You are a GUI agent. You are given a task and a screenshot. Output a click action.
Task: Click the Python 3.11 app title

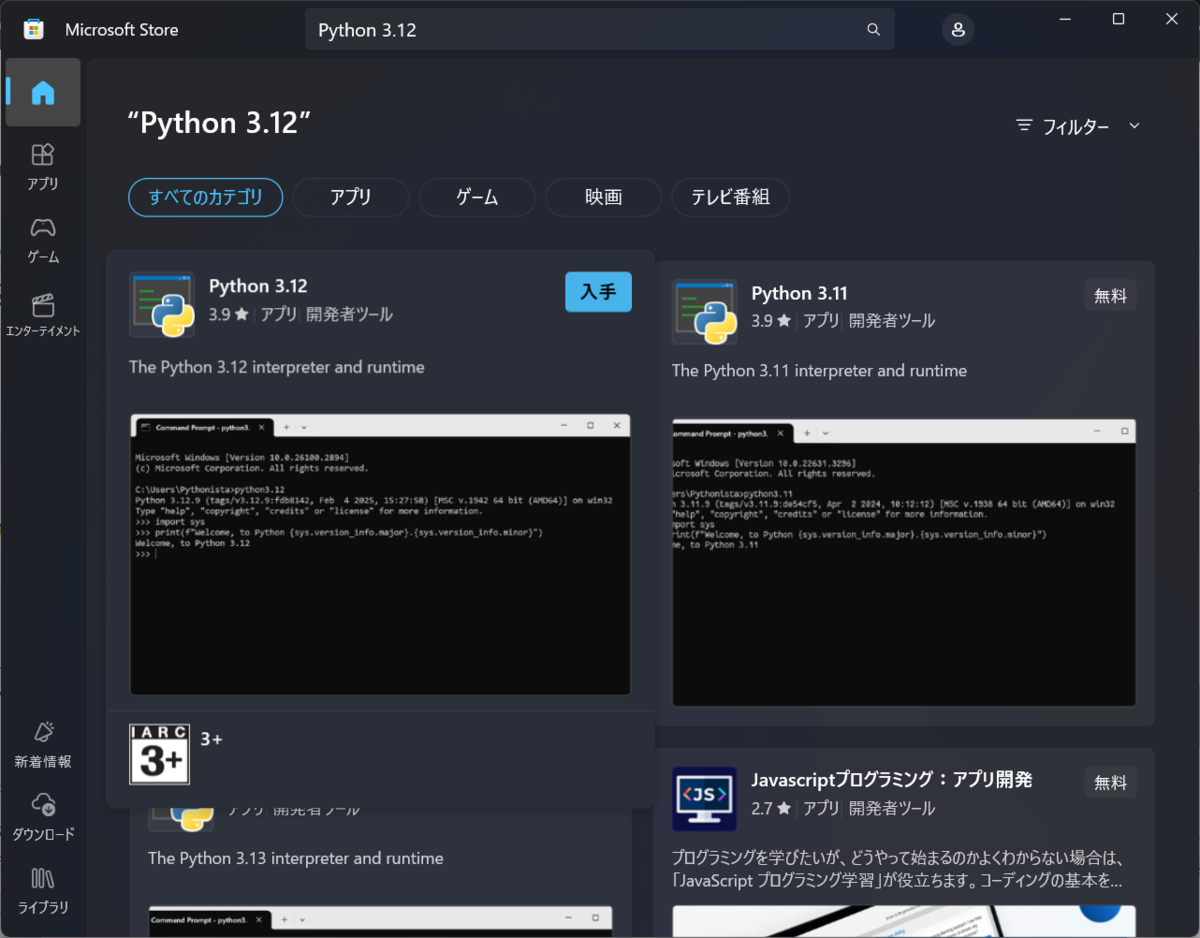click(799, 293)
